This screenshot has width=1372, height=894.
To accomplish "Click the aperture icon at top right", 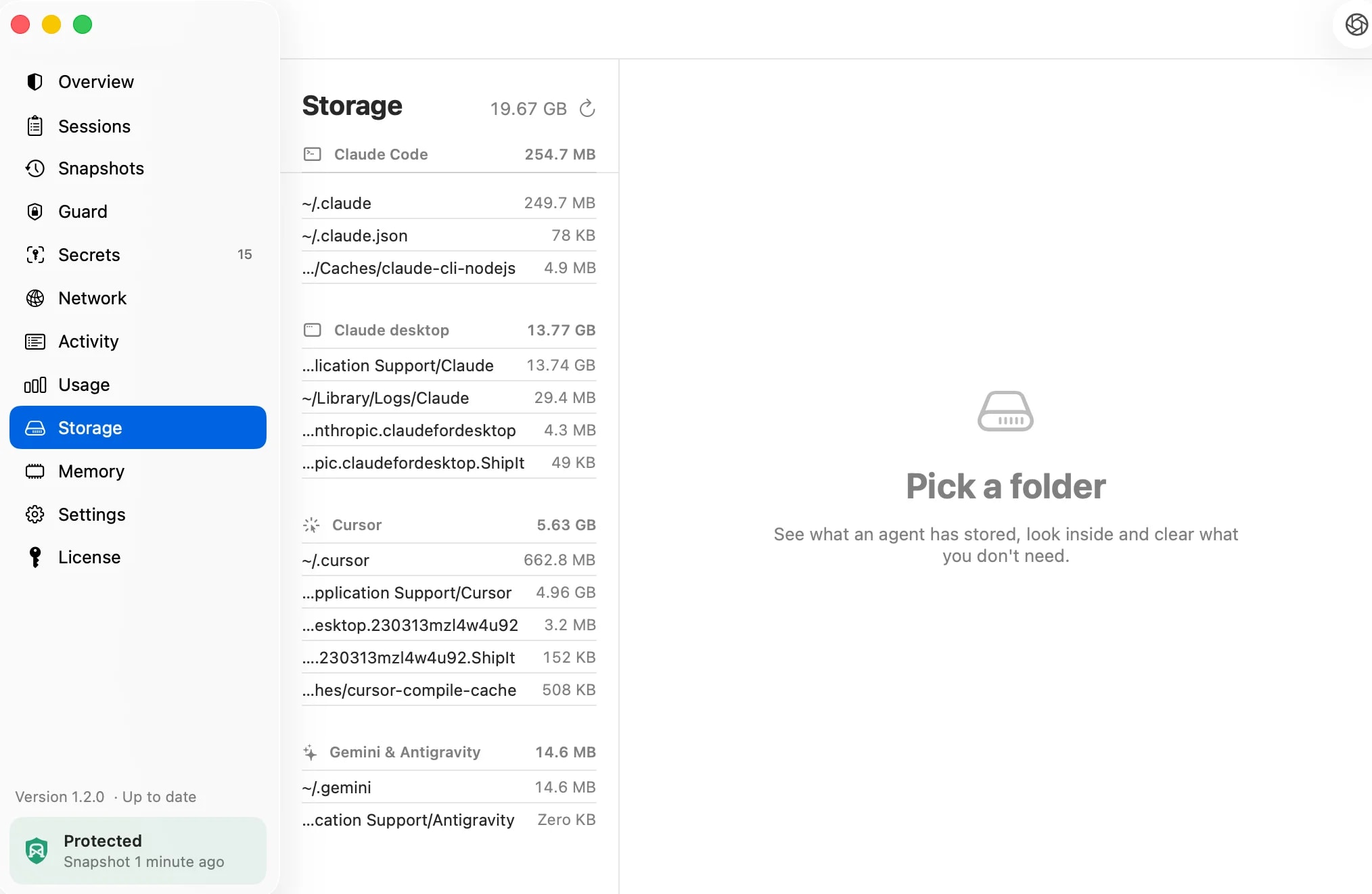I will click(x=1356, y=25).
